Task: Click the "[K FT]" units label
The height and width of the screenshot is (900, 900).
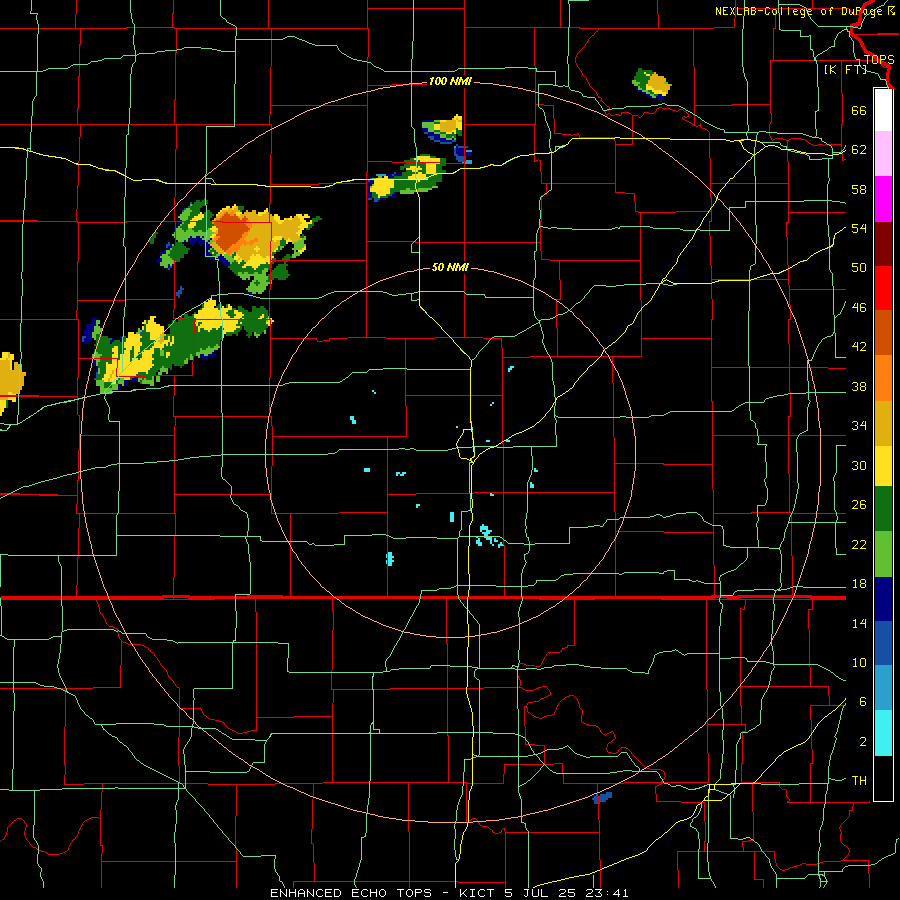Action: click(x=845, y=70)
